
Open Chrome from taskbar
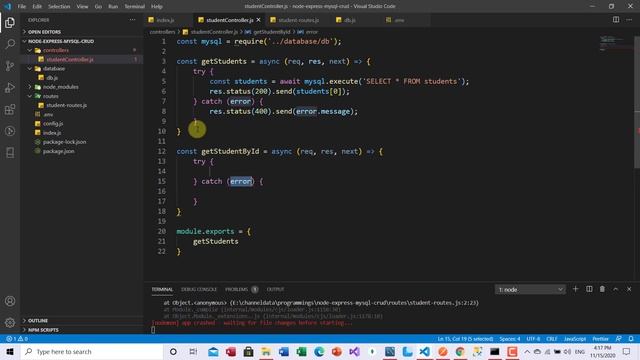click(460, 351)
